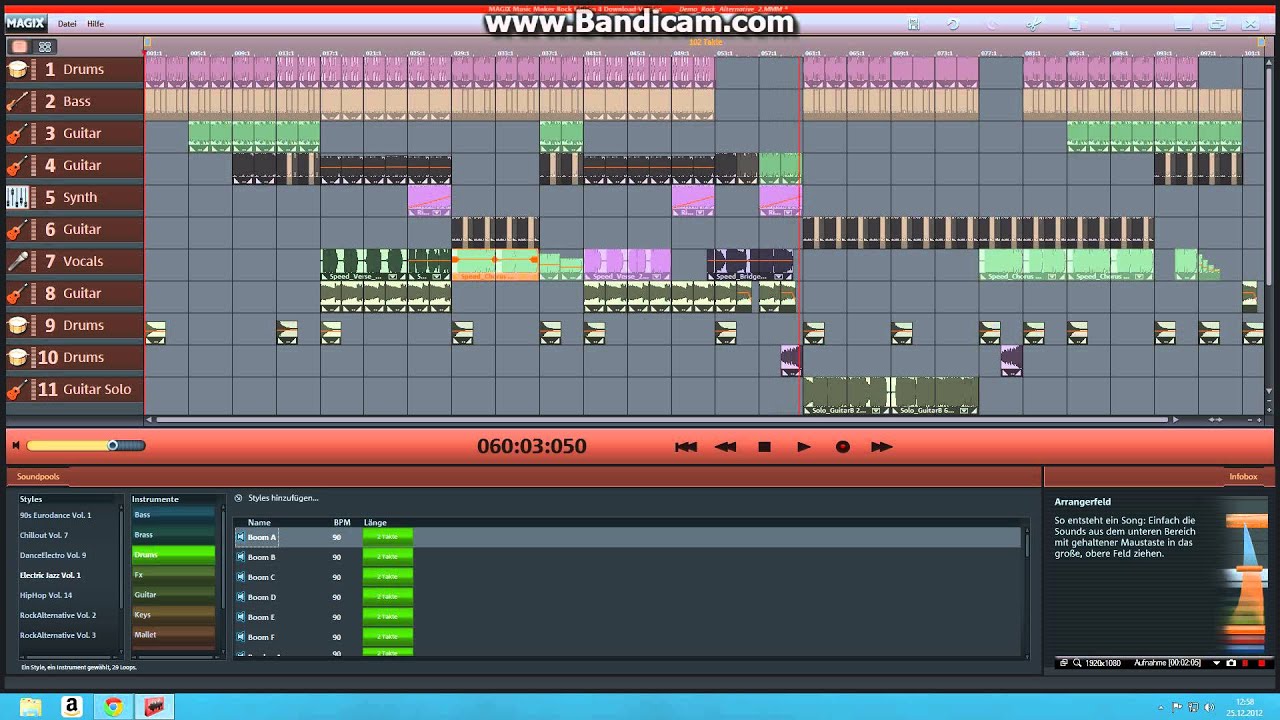Select 90s Eurodance Vol. 1 style
The image size is (1280, 720).
click(x=55, y=515)
